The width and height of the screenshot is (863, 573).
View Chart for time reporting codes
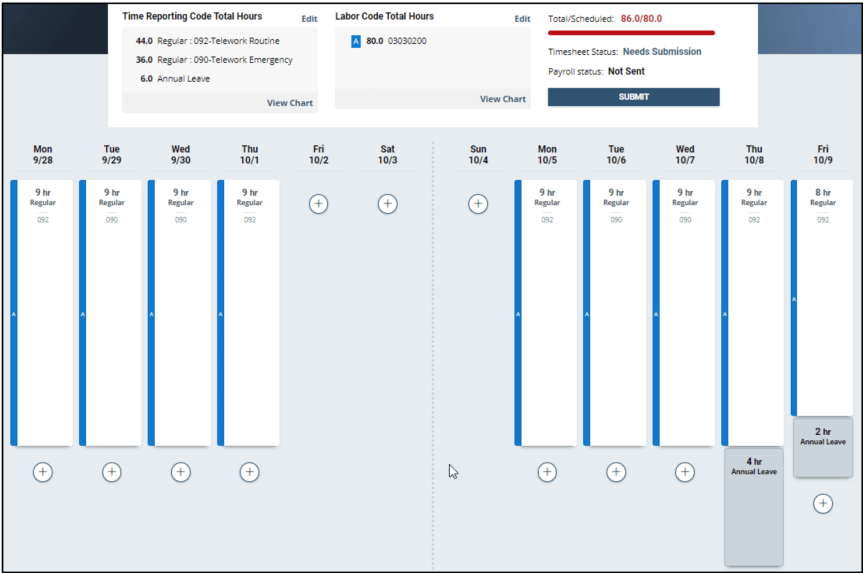[x=289, y=103]
